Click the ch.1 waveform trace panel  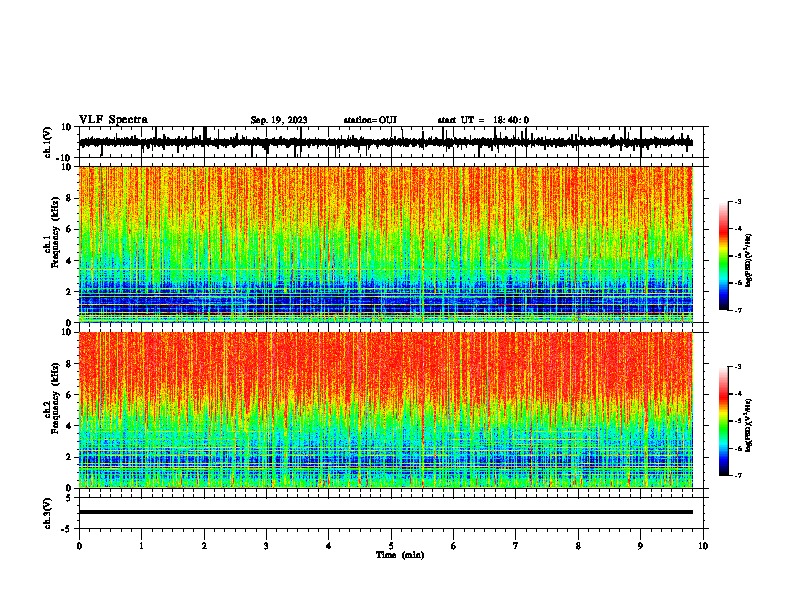(x=390, y=142)
